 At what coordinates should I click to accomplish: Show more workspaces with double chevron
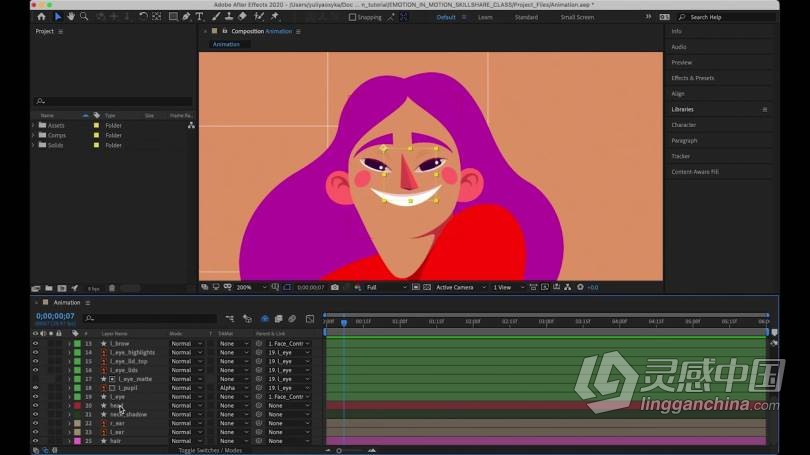tap(648, 17)
